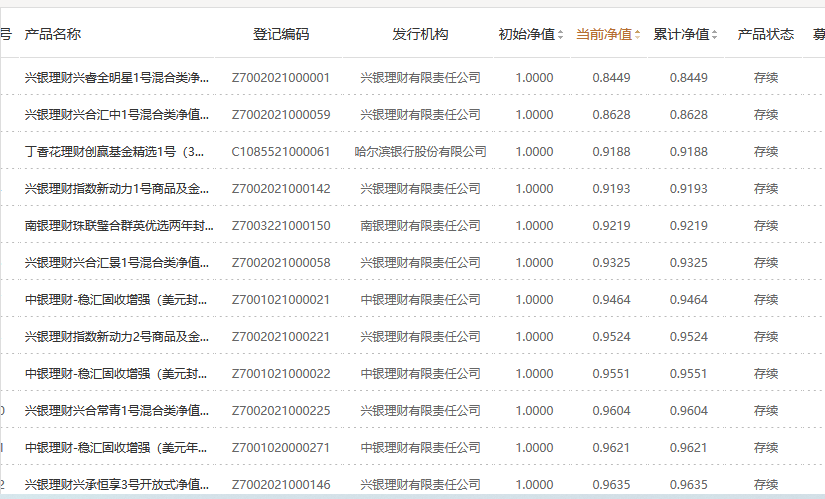Open product 兴银理财兴合汇中1号混合类净值

pos(117,115)
